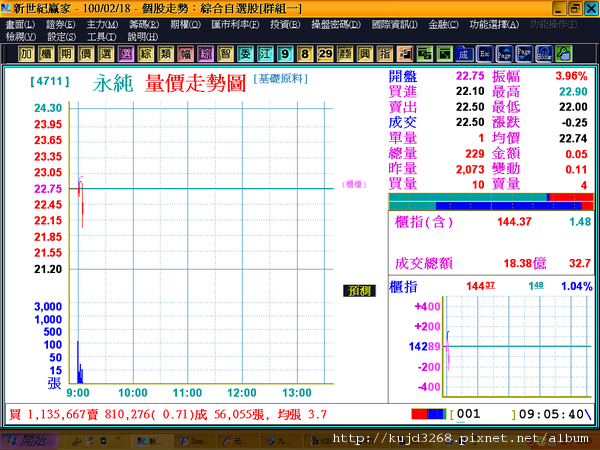Click the Page Down toolbar button
600x450 pixels.
[524, 54]
